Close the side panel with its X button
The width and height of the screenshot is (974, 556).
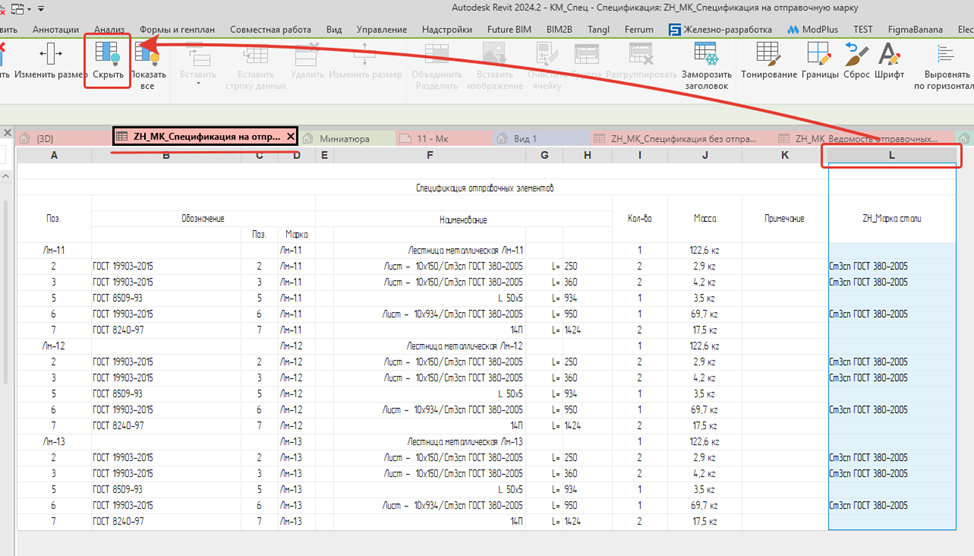[7, 132]
